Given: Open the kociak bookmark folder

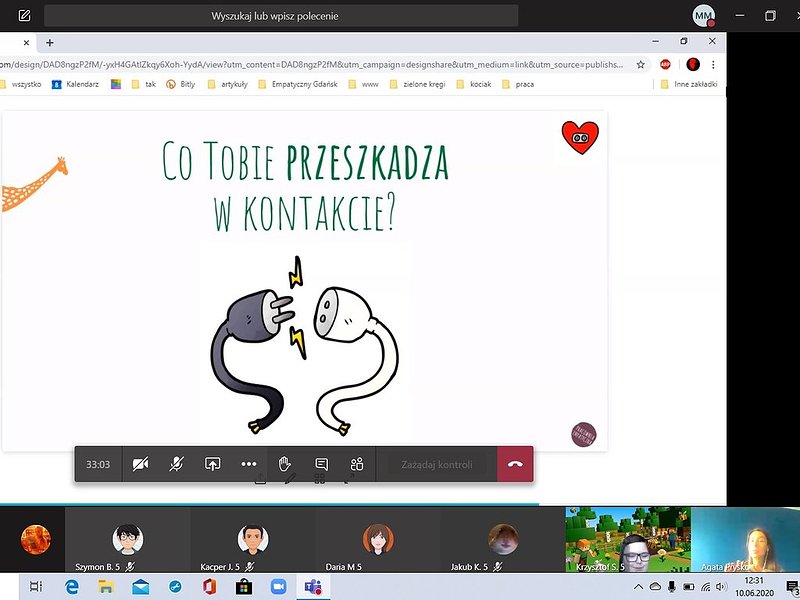Looking at the screenshot, I should coord(473,84).
